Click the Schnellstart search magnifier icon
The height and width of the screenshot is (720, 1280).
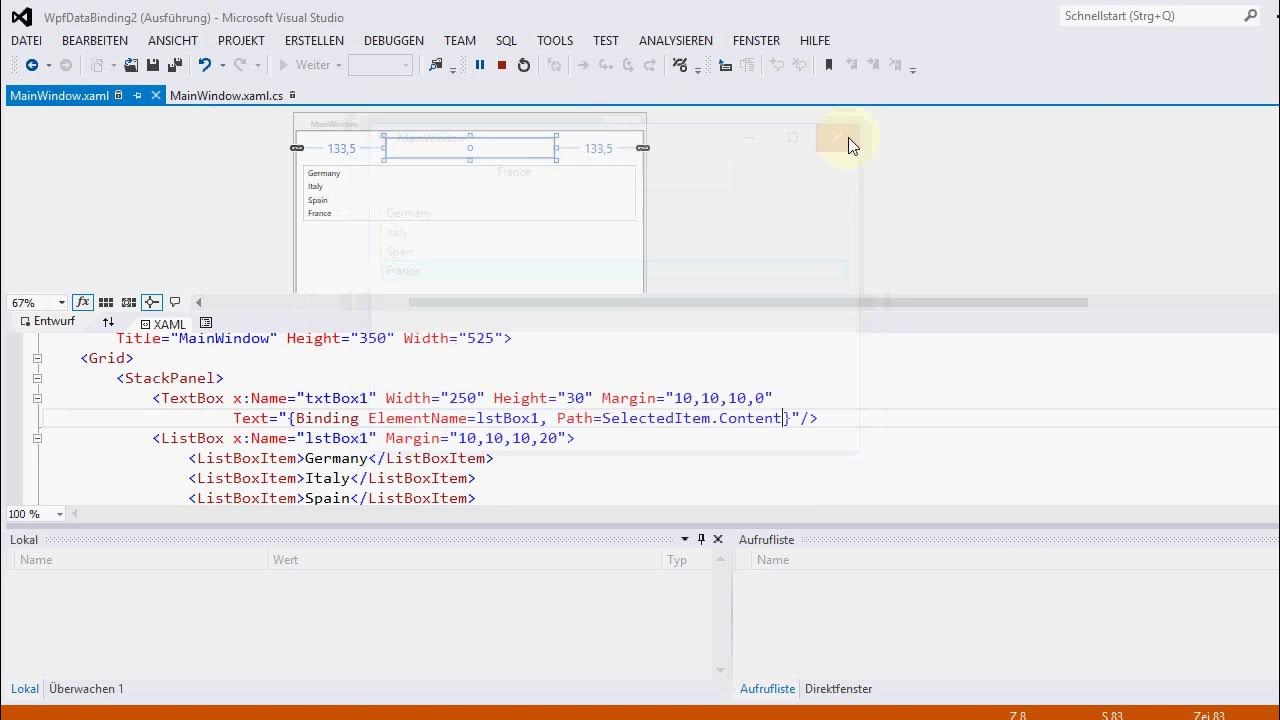(x=1250, y=16)
